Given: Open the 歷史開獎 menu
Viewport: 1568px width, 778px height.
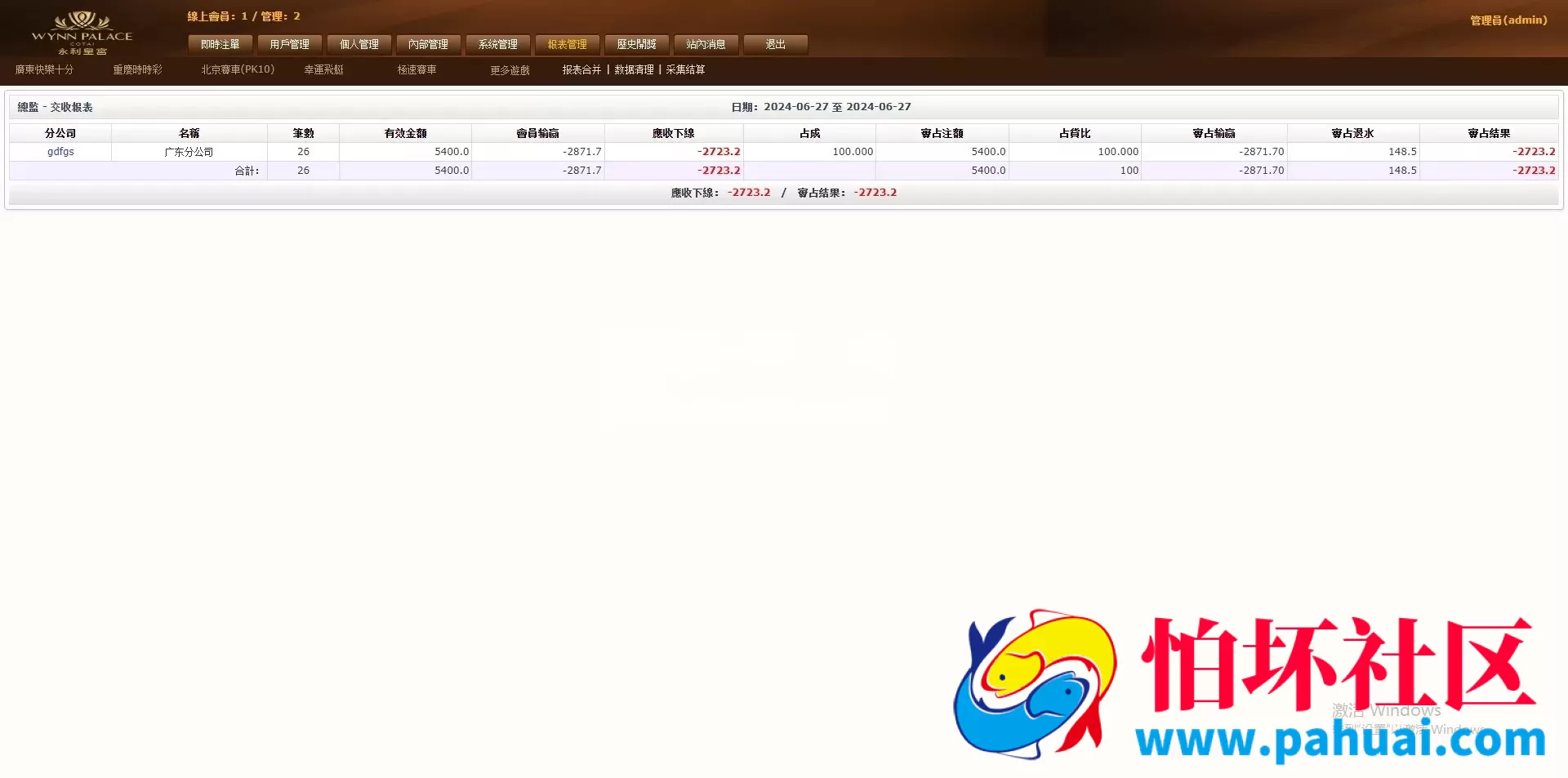Looking at the screenshot, I should pos(637,44).
